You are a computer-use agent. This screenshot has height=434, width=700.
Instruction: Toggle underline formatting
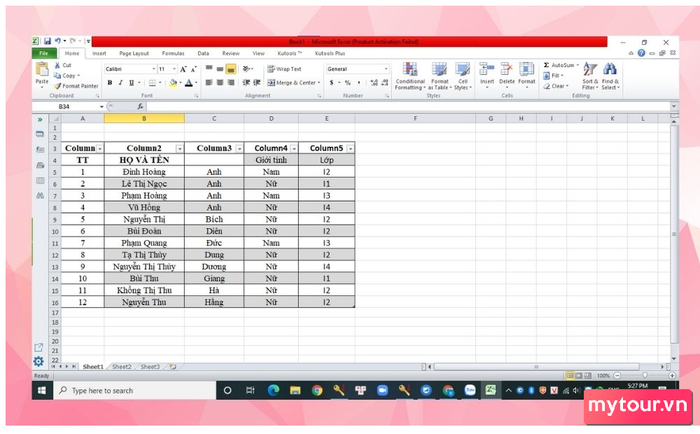tap(131, 83)
